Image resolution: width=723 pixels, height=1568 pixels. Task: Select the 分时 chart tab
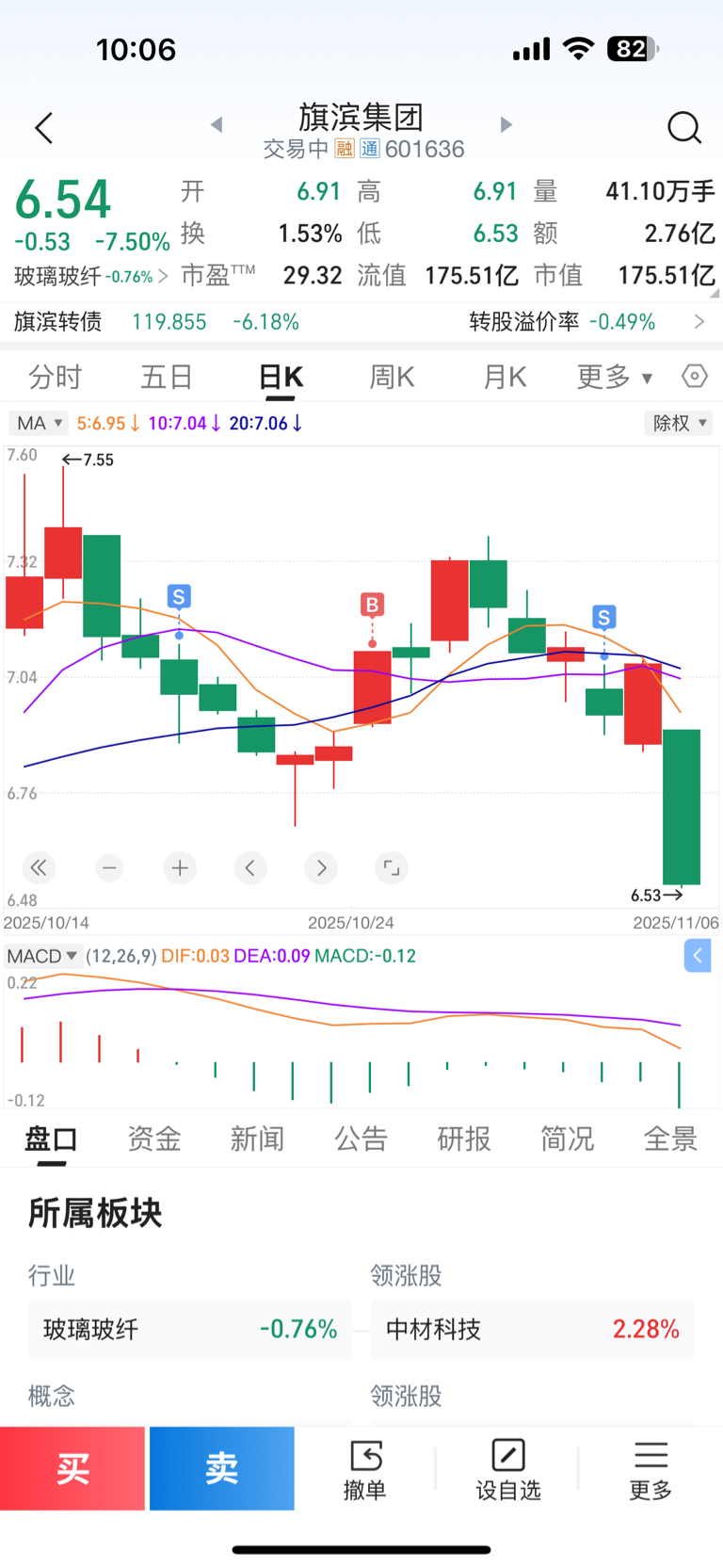click(x=56, y=377)
